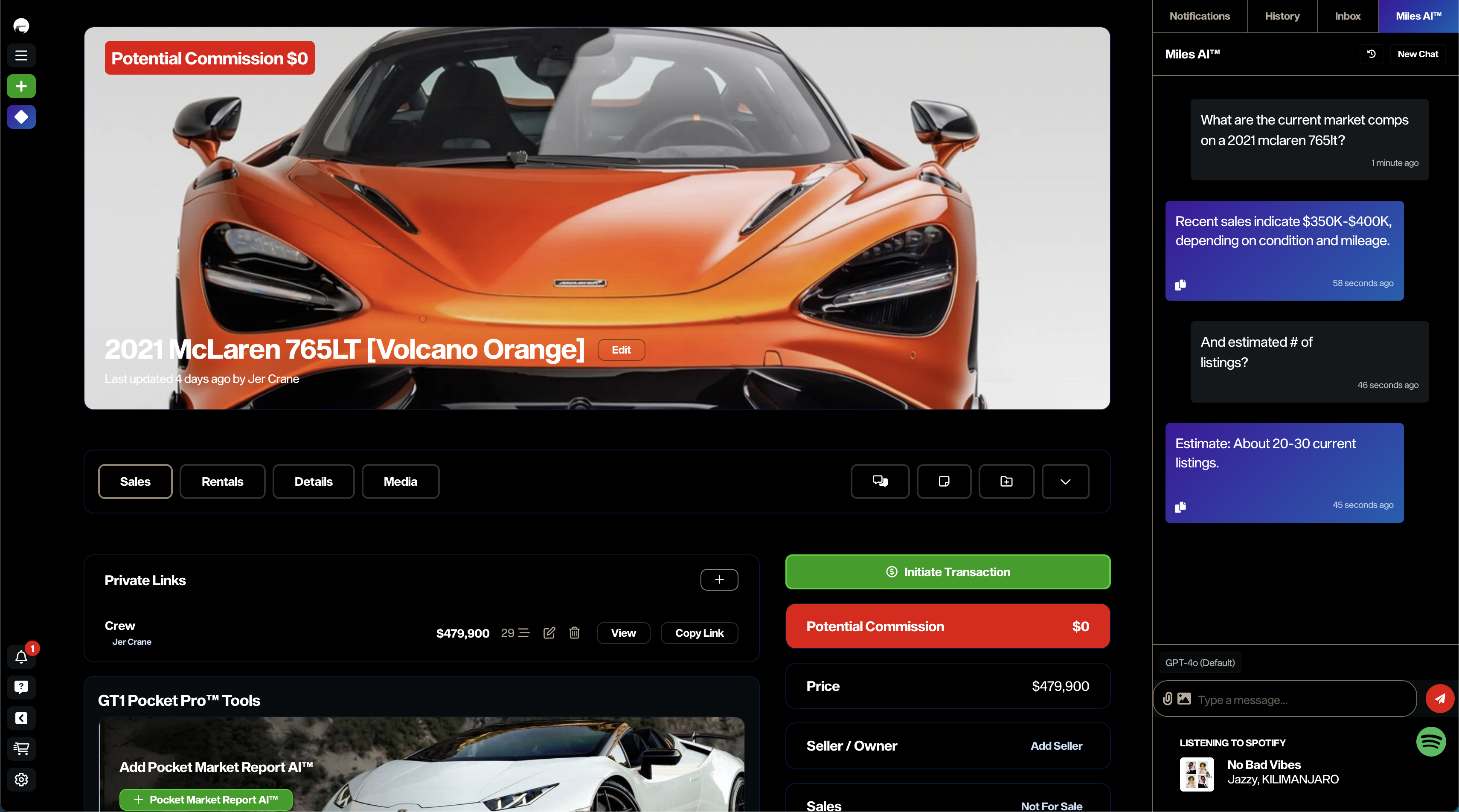Viewport: 1459px width, 812px height.
Task: Click the chat history clock icon
Action: coord(1371,54)
